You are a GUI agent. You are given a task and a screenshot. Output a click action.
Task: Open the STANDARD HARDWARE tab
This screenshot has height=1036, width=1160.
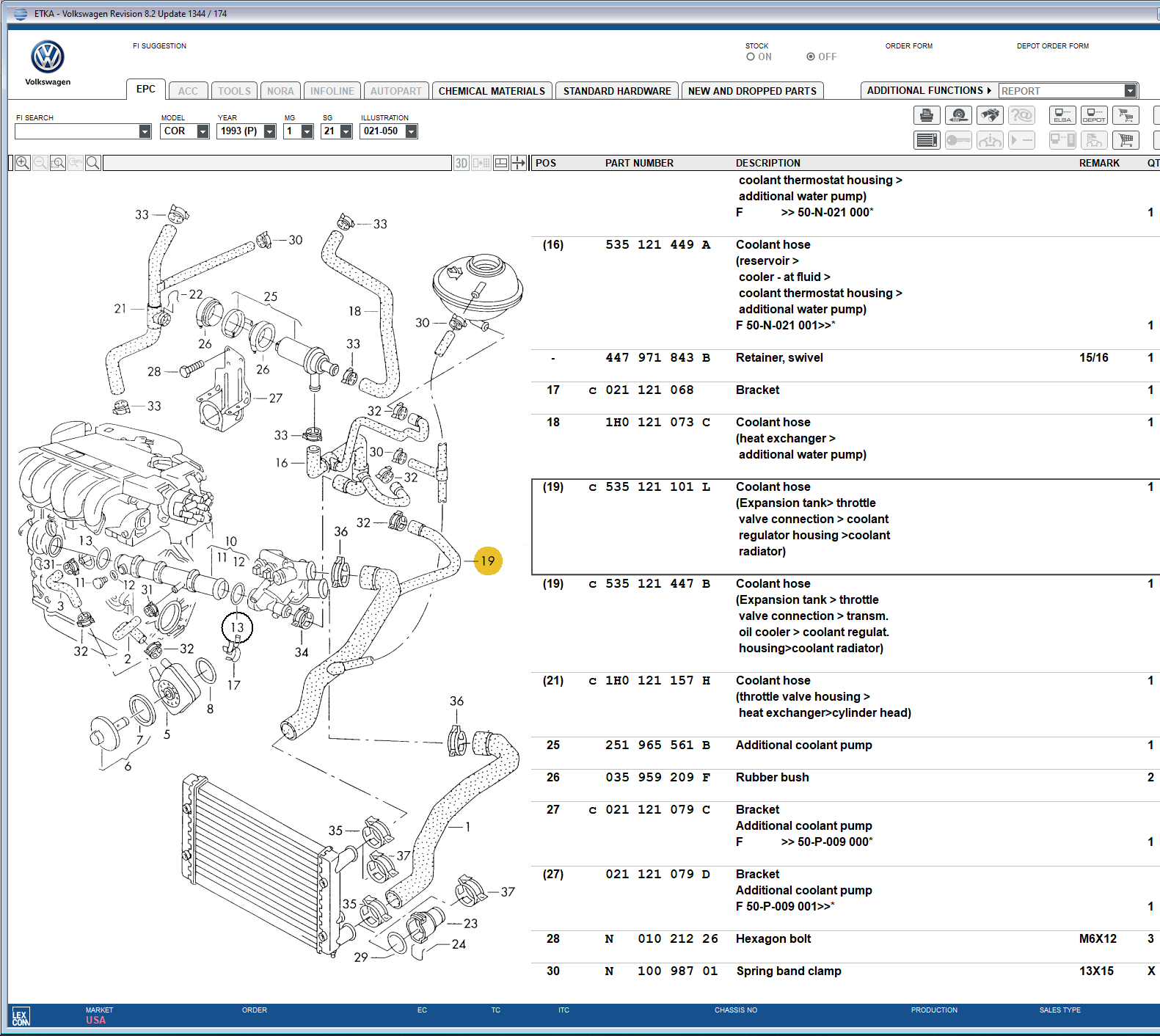617,91
